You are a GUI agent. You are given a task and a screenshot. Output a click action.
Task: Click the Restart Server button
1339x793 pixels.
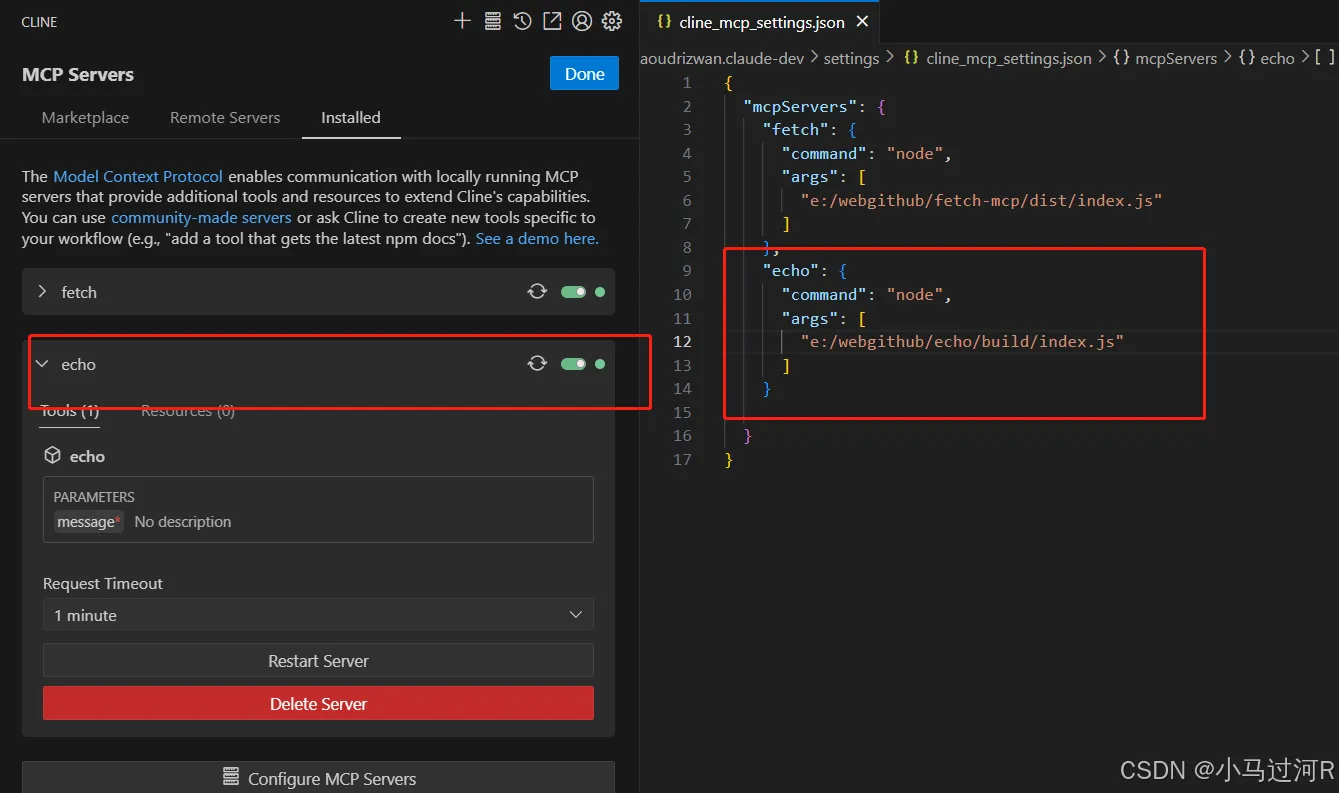pos(318,661)
